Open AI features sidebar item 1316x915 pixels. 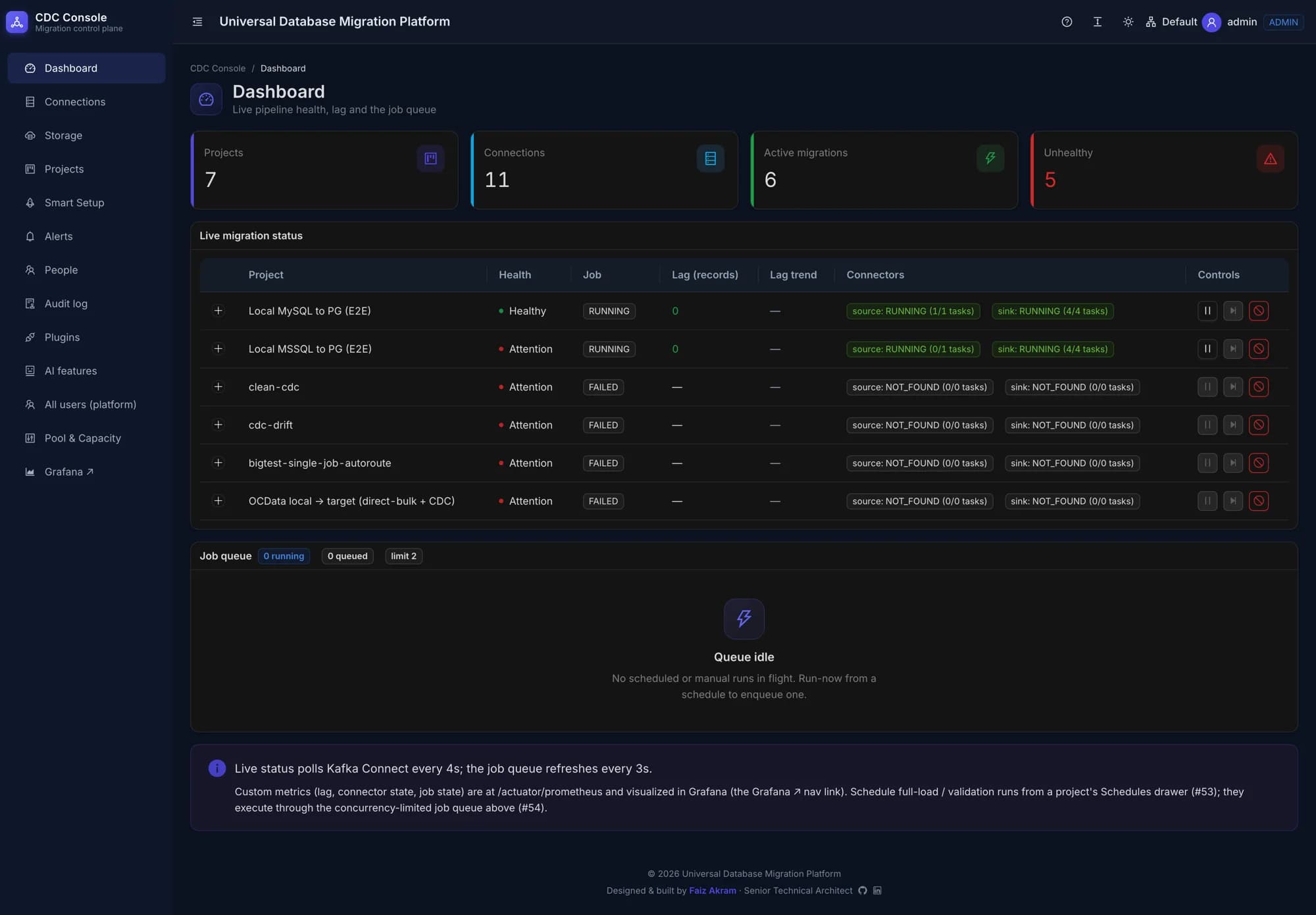click(86, 371)
